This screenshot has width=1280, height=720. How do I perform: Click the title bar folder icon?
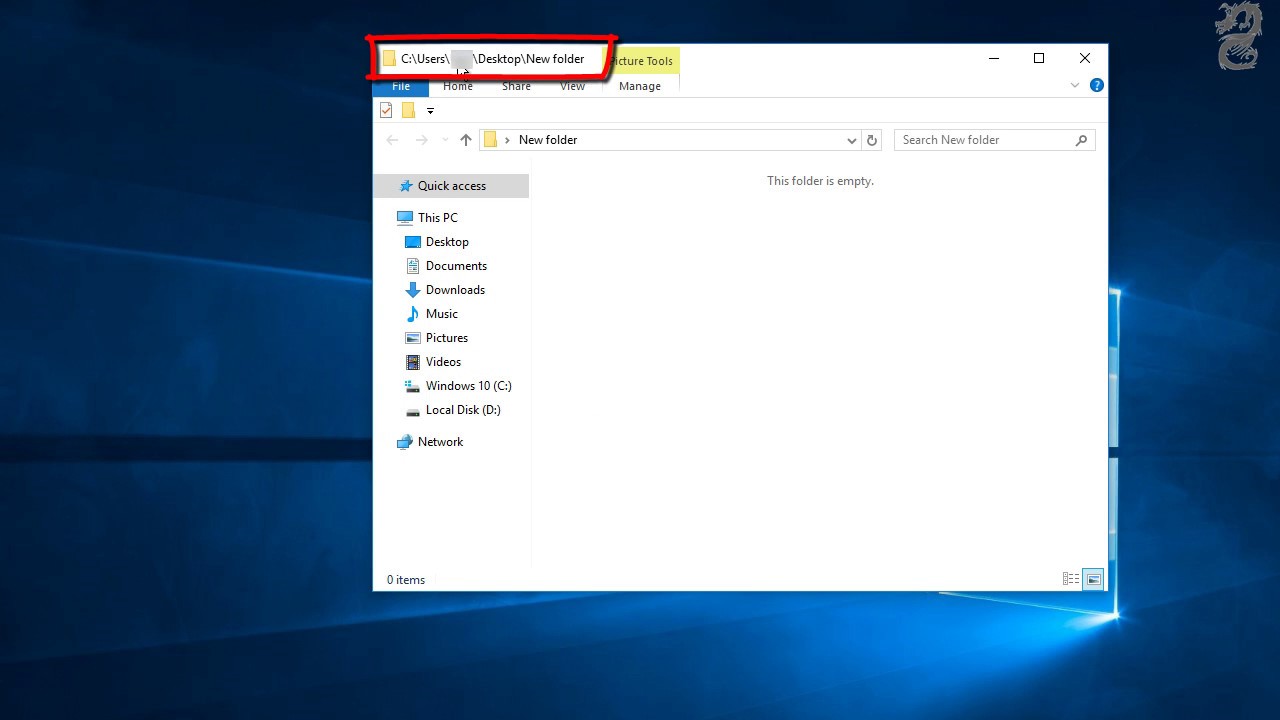click(x=389, y=59)
